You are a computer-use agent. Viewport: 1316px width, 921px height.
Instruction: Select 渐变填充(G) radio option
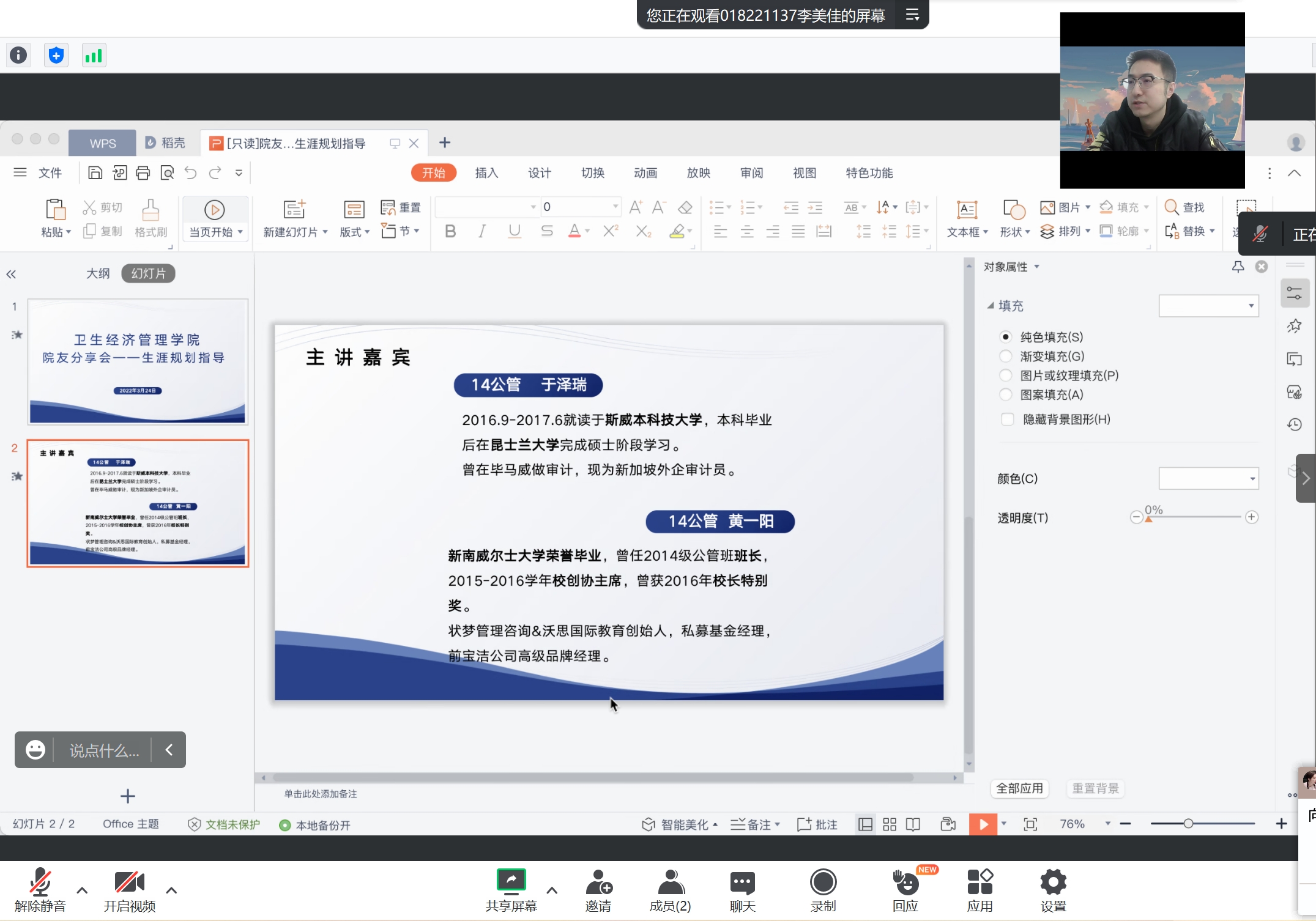pyautogui.click(x=1005, y=356)
